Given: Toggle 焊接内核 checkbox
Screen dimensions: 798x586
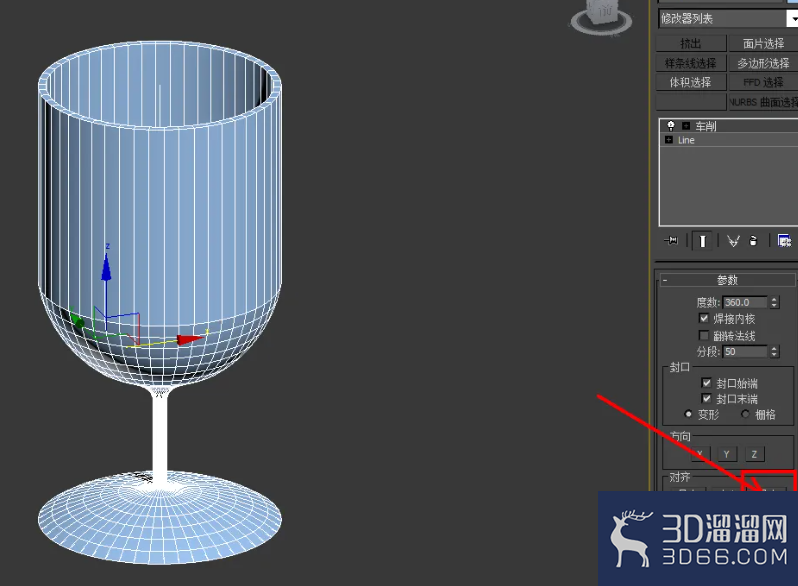Looking at the screenshot, I should pos(704,319).
